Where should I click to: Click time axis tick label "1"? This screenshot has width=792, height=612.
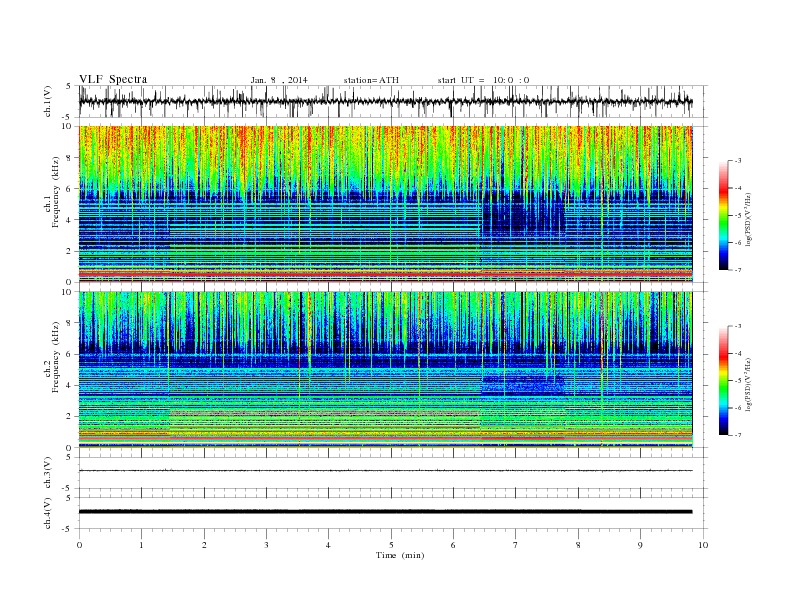coord(141,545)
